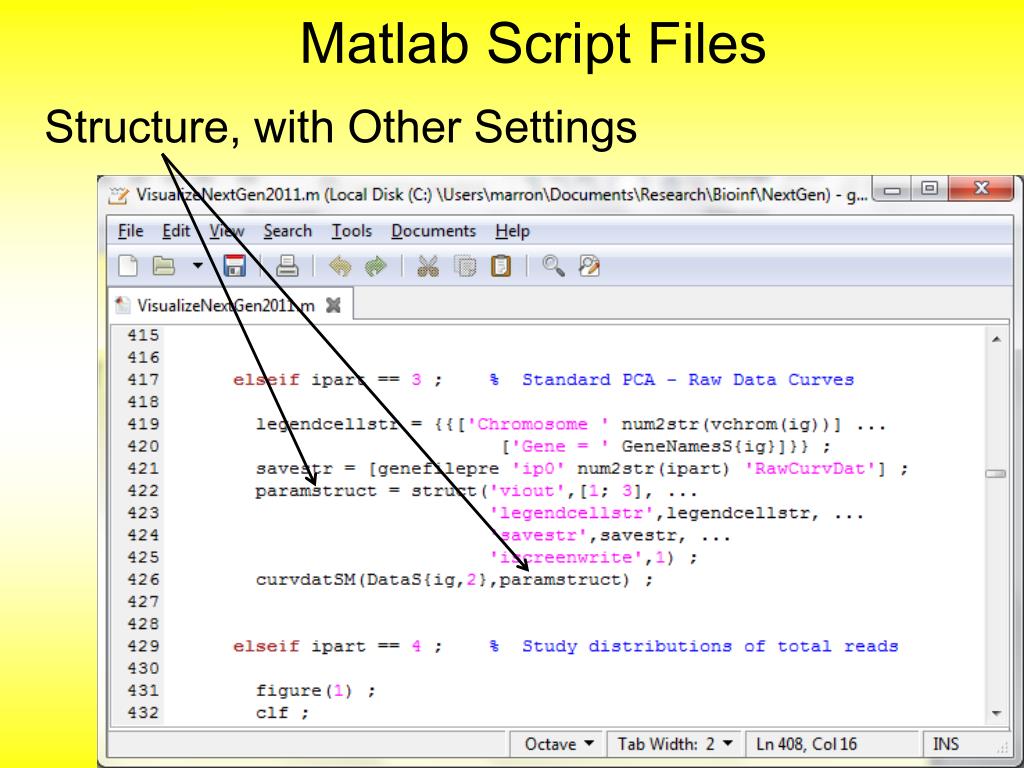Click 'clf' on line 432

coord(272,712)
